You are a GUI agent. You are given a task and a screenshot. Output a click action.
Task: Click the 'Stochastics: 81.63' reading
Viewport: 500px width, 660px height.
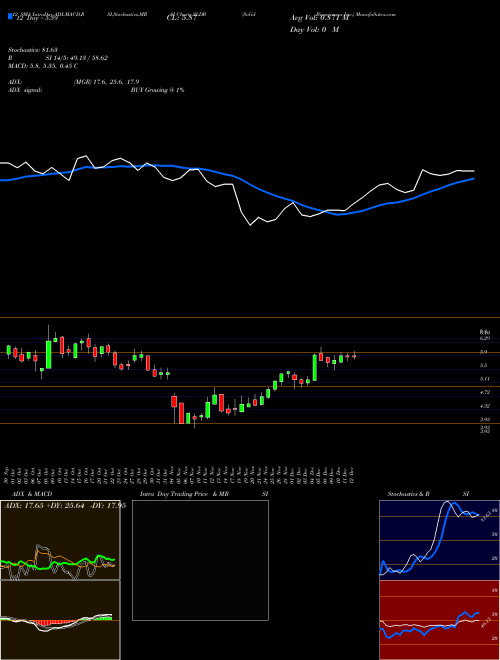(32, 51)
